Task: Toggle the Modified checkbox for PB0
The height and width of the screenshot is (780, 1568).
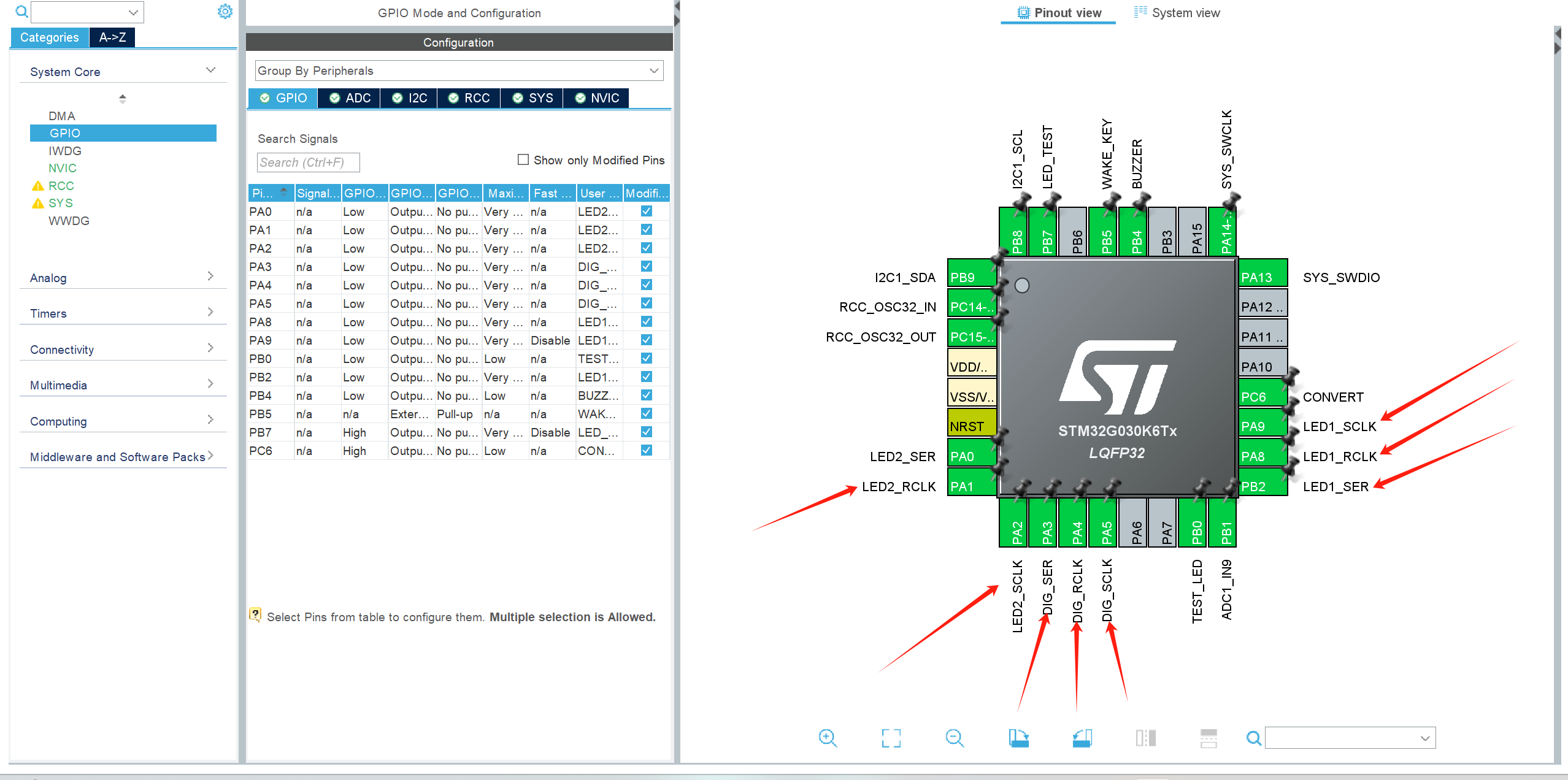Action: click(x=646, y=358)
